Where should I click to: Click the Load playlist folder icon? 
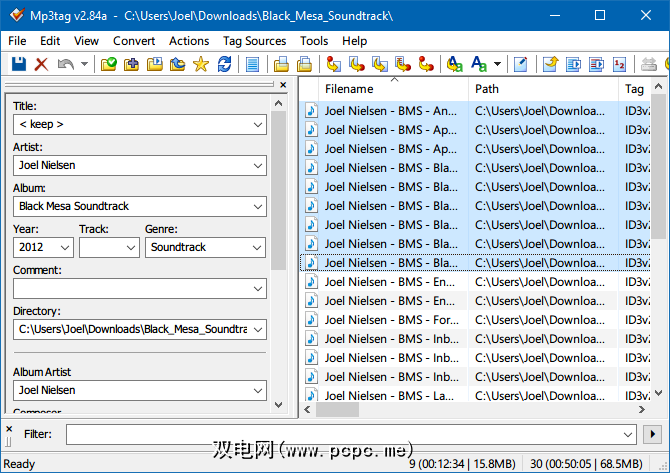click(x=155, y=65)
